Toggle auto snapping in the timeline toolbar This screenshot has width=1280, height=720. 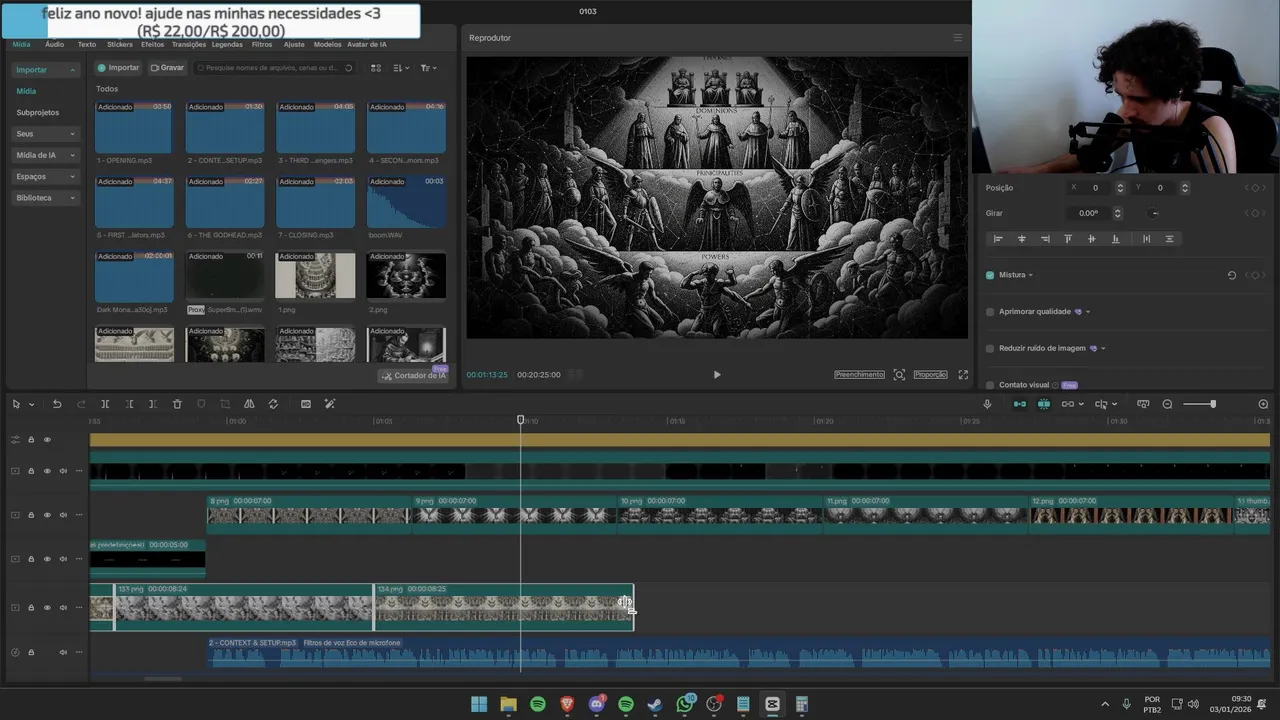pos(1044,404)
